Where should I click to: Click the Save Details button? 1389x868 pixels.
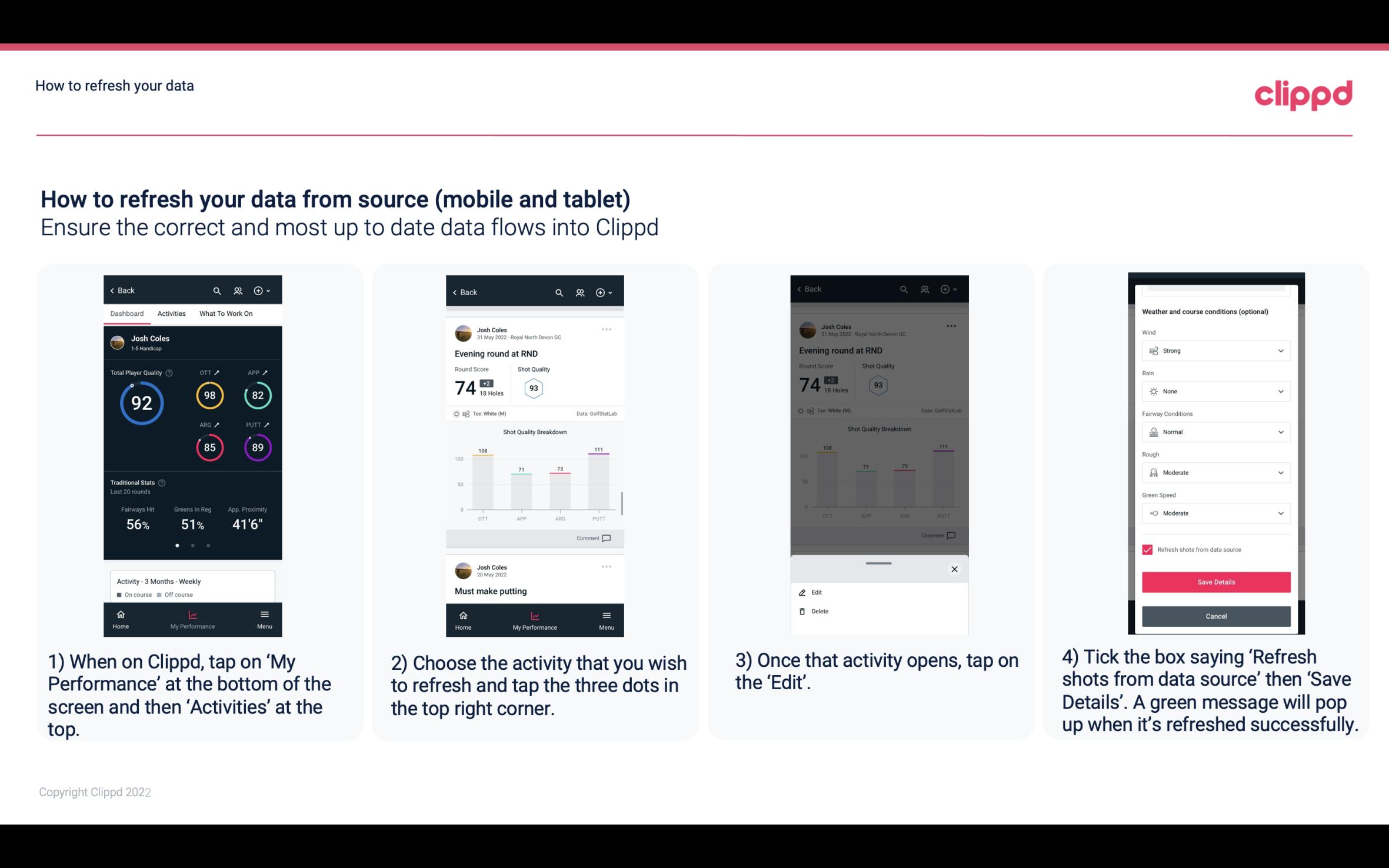coord(1215,582)
